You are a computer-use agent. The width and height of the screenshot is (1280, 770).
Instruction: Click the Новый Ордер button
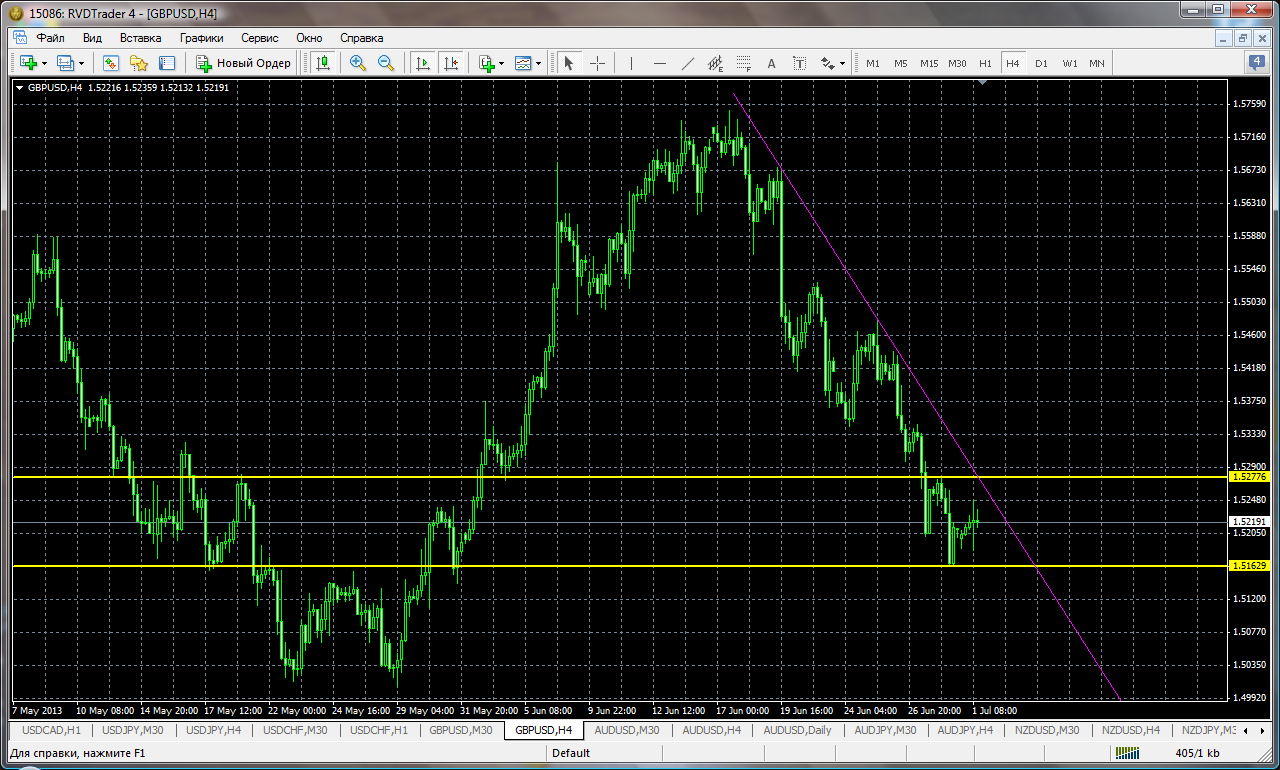click(243, 63)
